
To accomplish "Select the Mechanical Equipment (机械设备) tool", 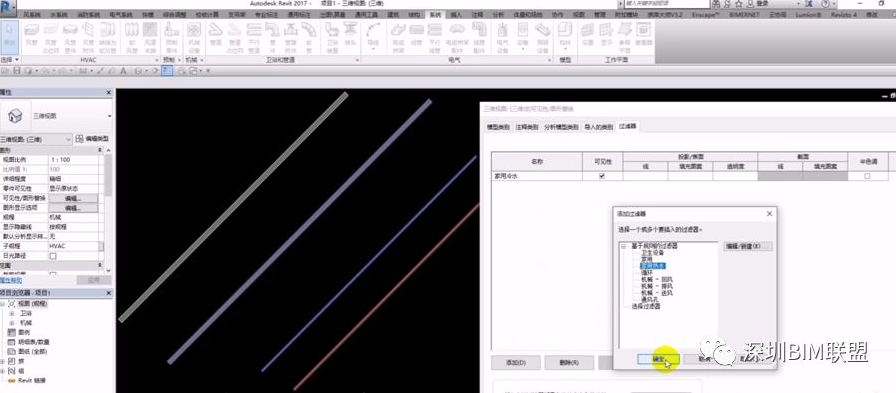I will tap(194, 34).
